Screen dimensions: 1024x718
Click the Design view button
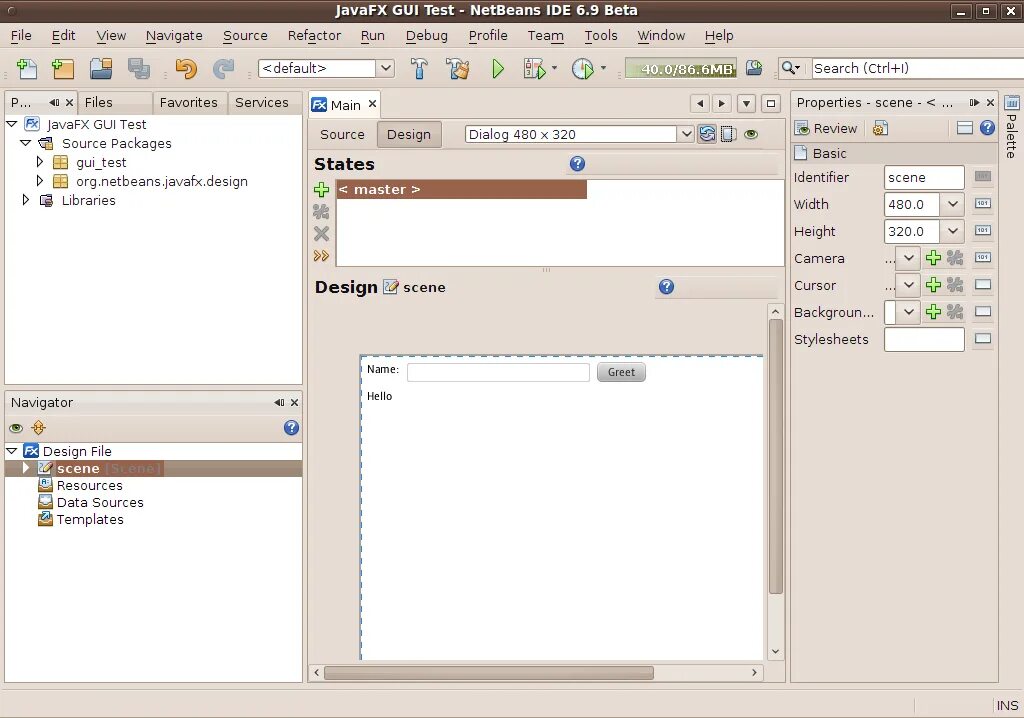409,134
